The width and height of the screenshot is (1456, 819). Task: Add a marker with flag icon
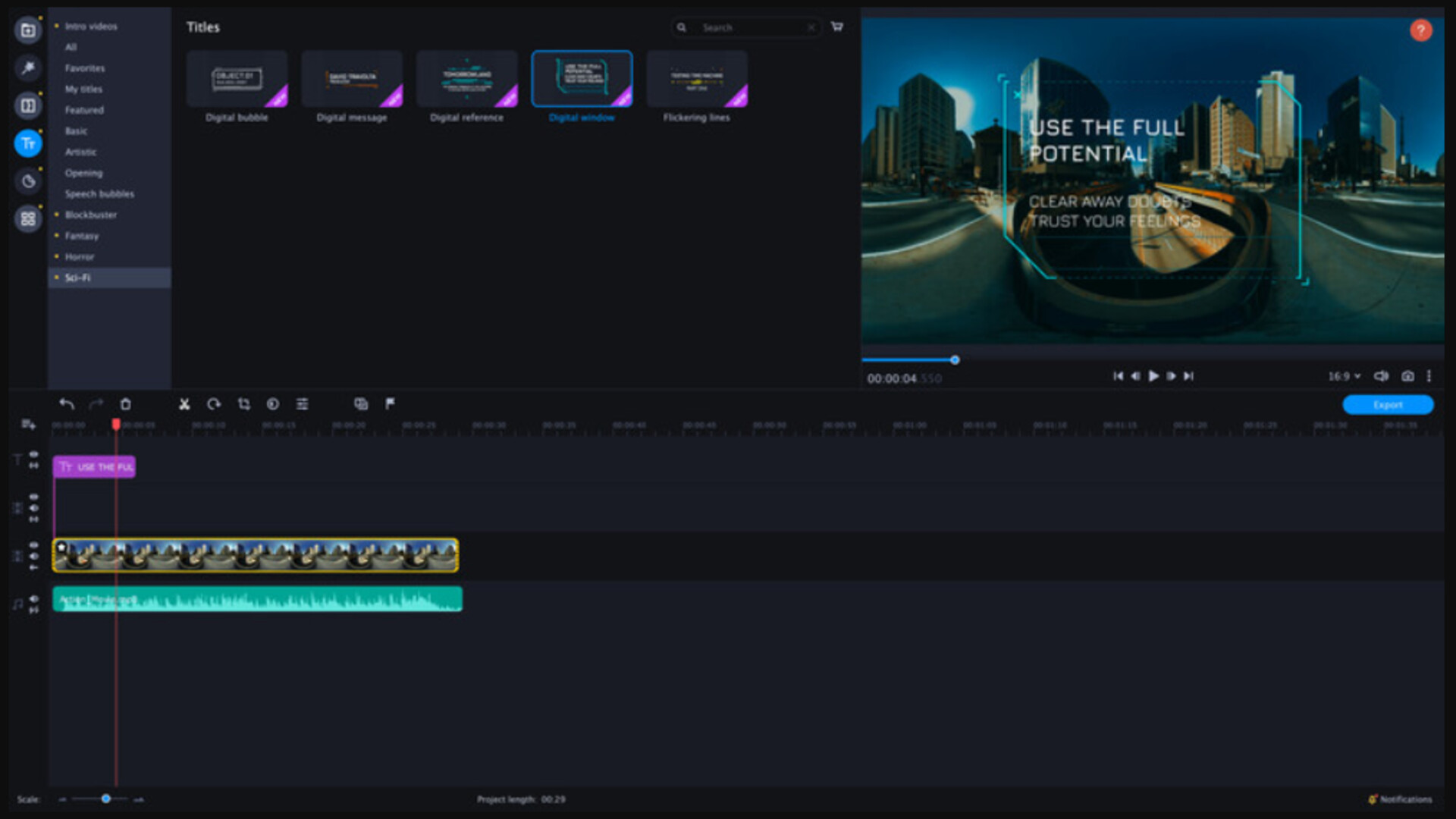pyautogui.click(x=390, y=404)
